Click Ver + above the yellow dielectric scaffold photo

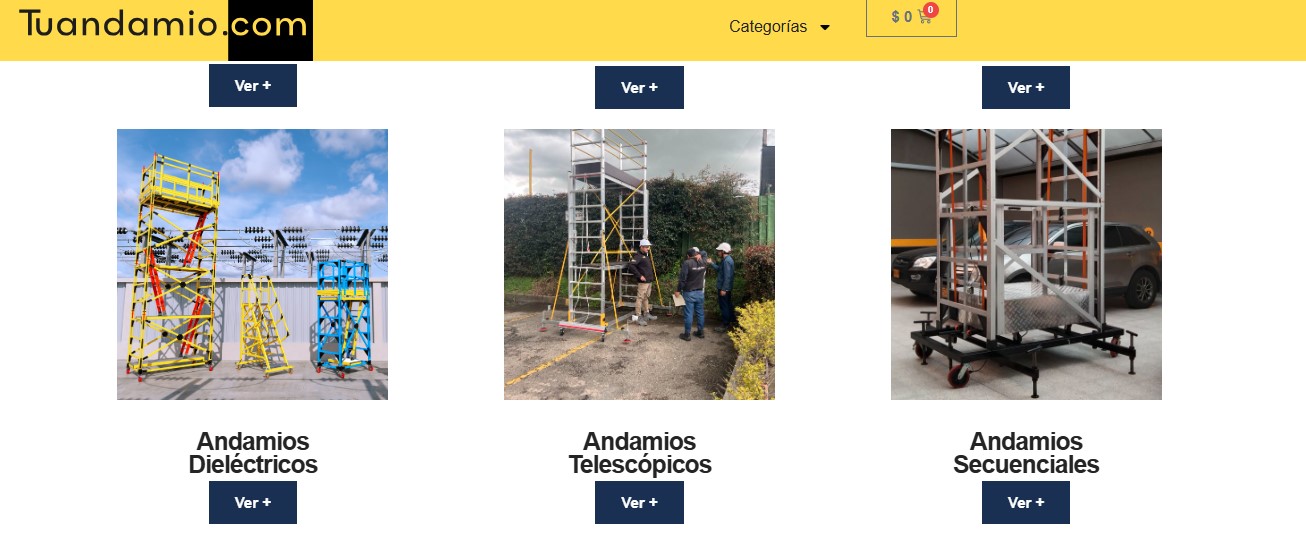[x=253, y=86]
